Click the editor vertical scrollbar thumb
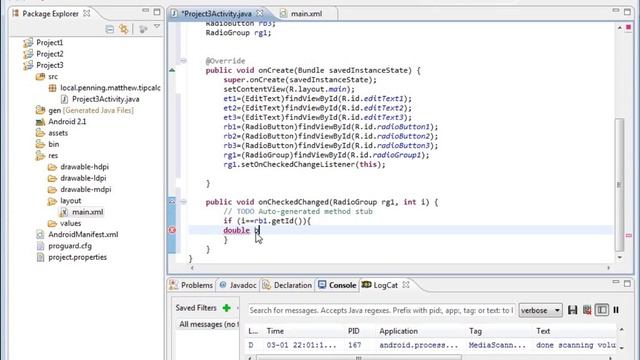This screenshot has height=360, width=640. click(619, 184)
